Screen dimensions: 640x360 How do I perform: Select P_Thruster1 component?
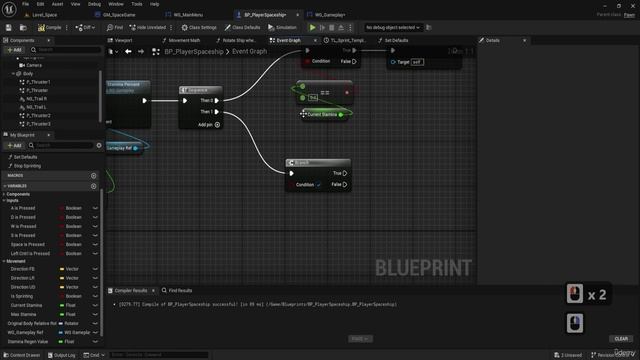(38, 82)
